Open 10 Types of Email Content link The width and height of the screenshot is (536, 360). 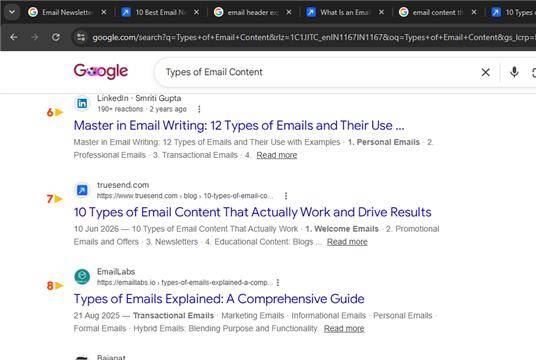[x=253, y=212]
